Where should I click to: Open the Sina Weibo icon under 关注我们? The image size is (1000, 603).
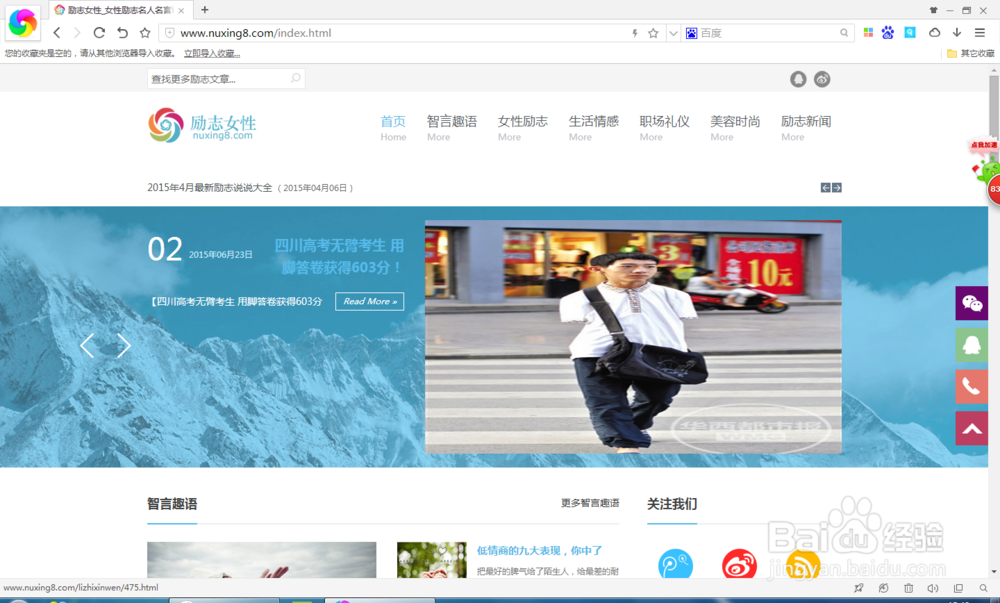point(738,565)
